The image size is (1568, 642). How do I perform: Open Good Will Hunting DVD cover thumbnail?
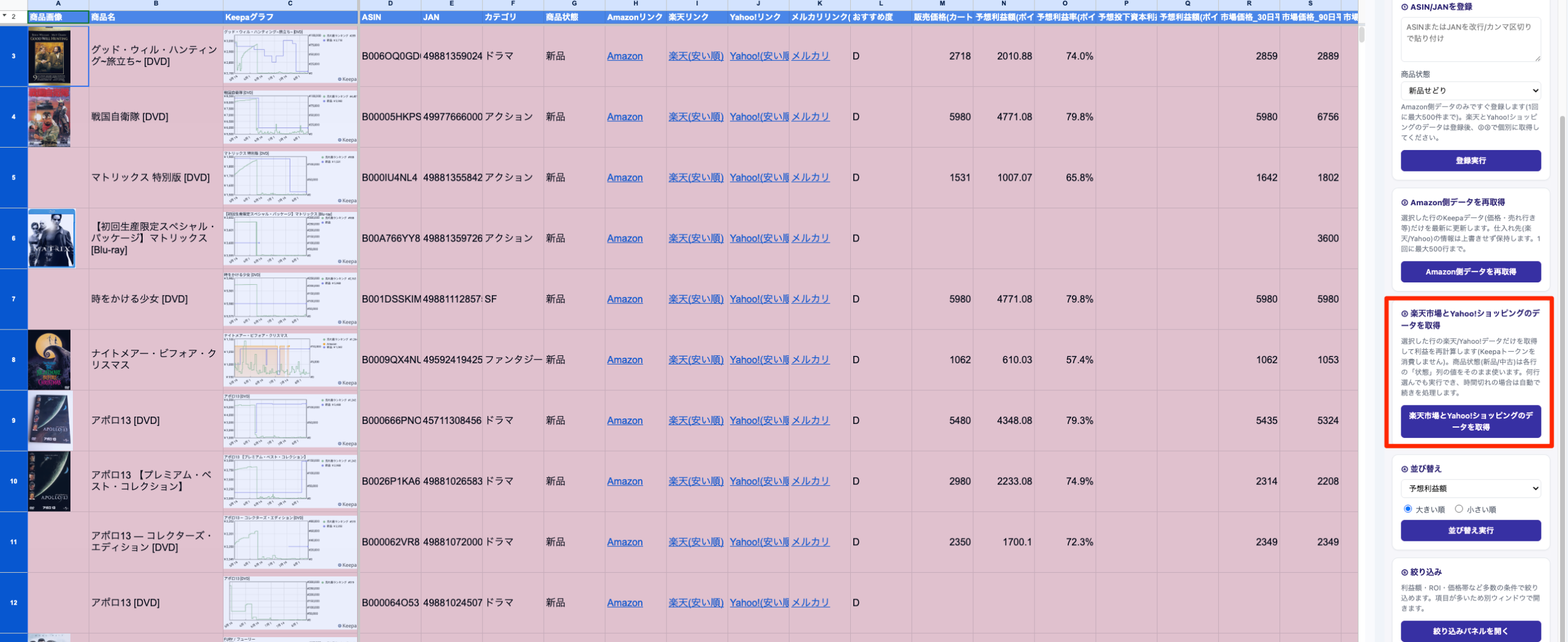[50, 56]
